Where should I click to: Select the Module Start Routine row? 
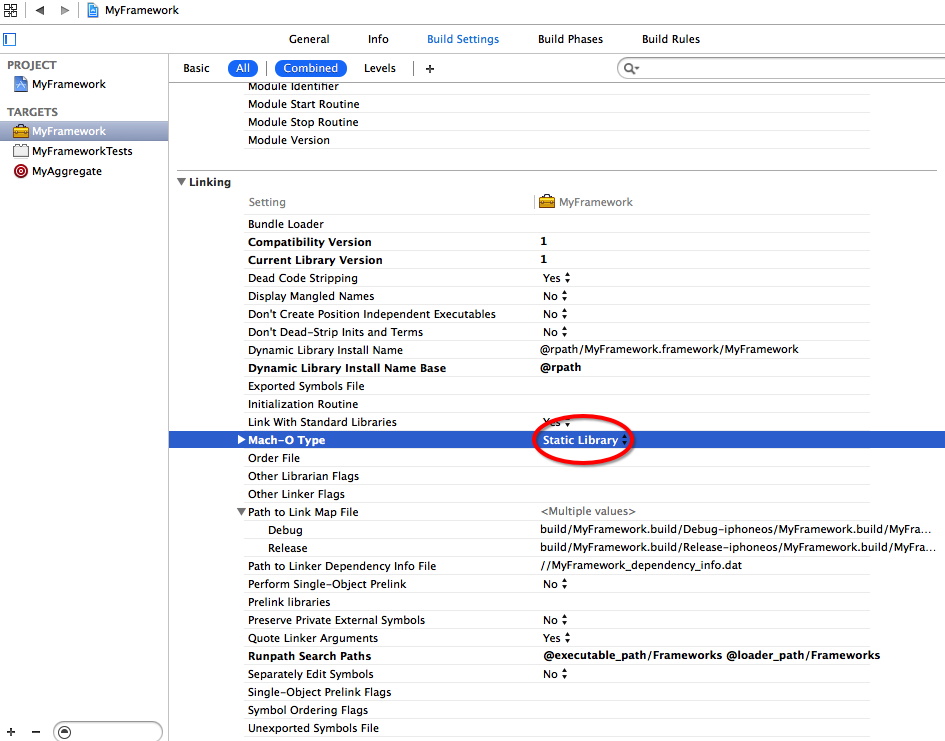pos(558,104)
